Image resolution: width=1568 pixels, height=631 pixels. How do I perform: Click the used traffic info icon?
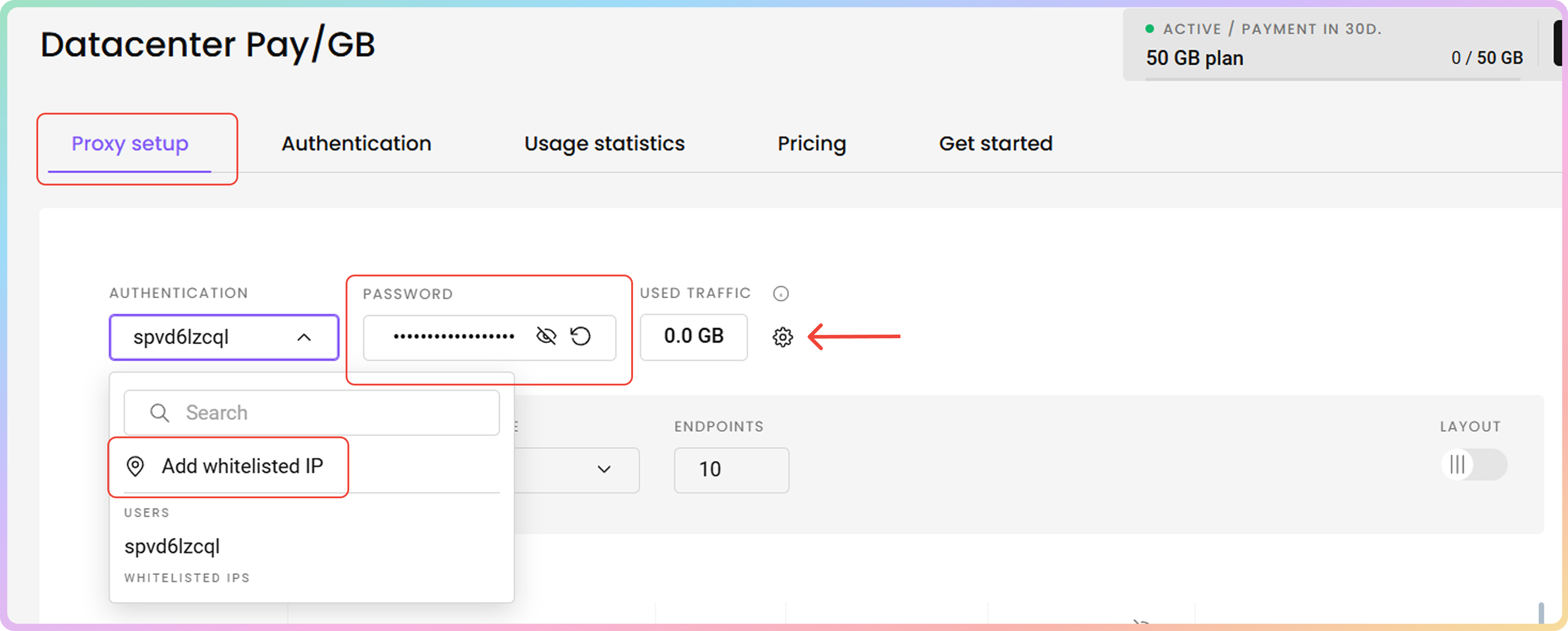[x=780, y=293]
